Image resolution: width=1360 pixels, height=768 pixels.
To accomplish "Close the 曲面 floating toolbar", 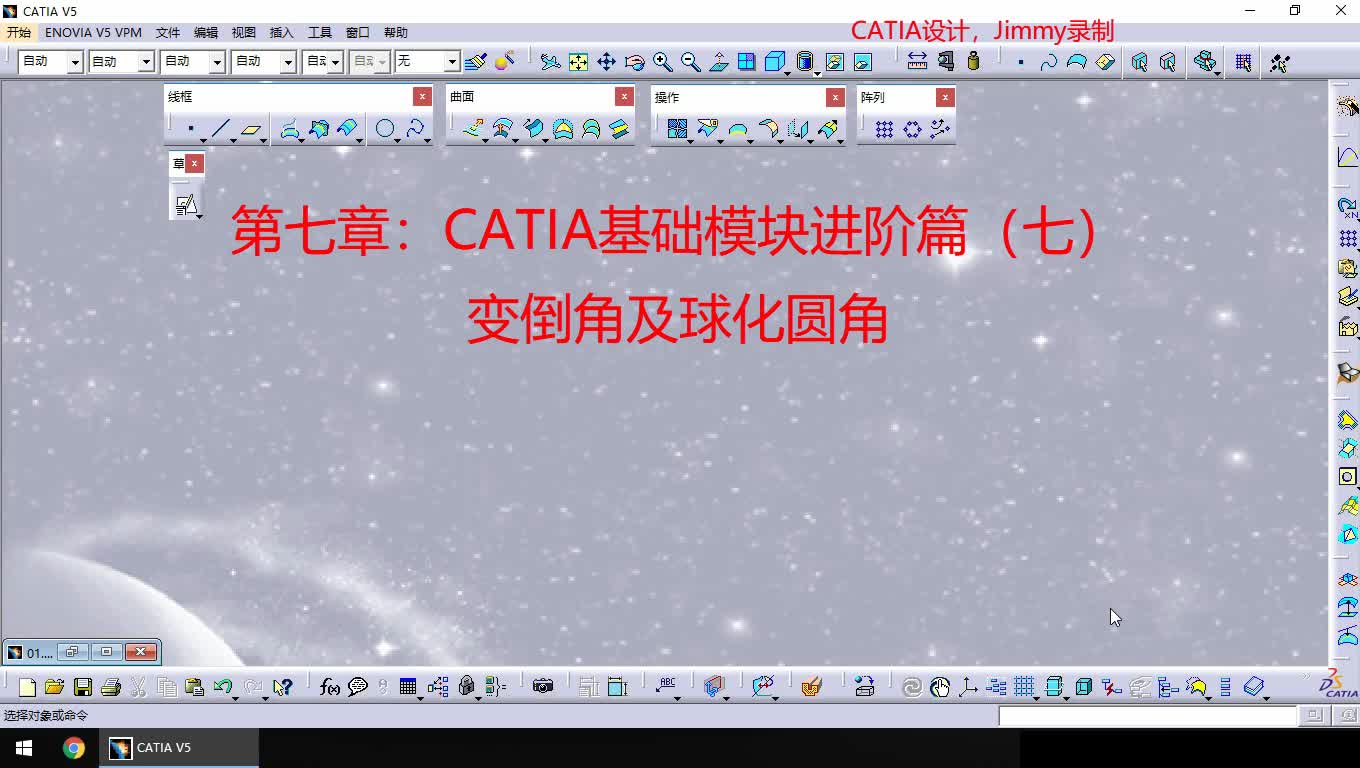I will click(624, 97).
